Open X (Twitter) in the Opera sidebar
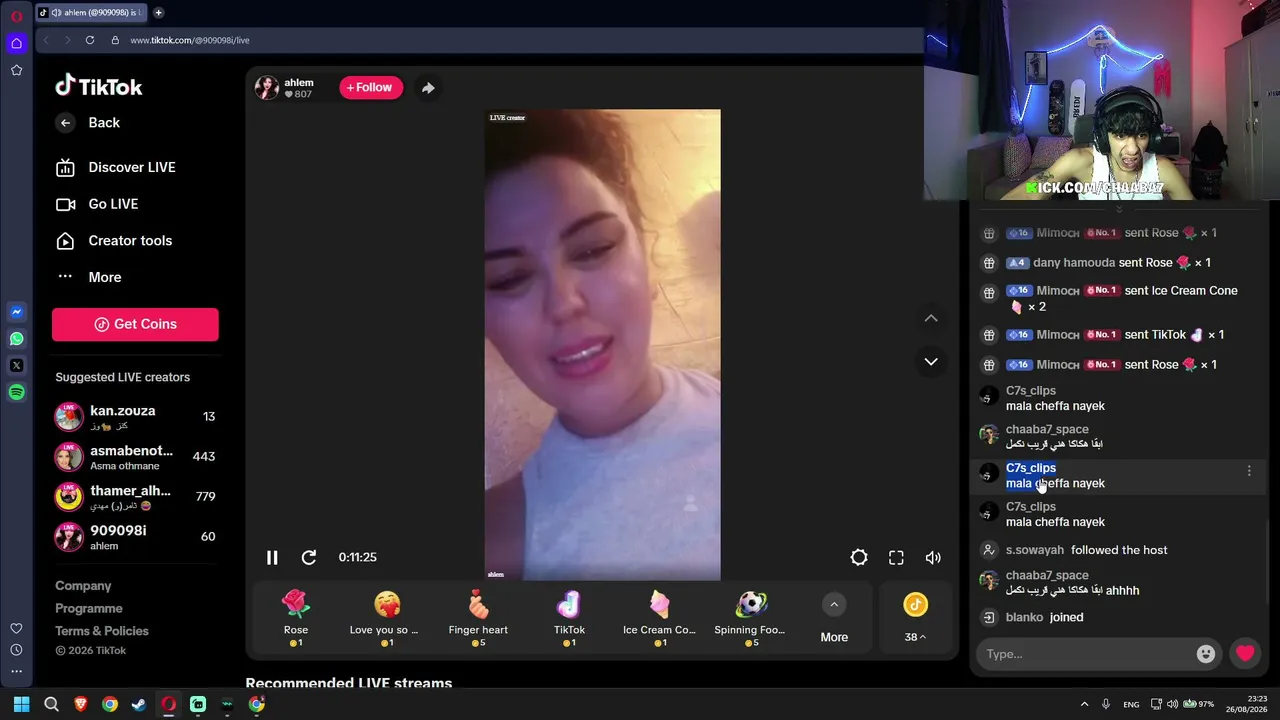The image size is (1280, 720). pos(16,366)
